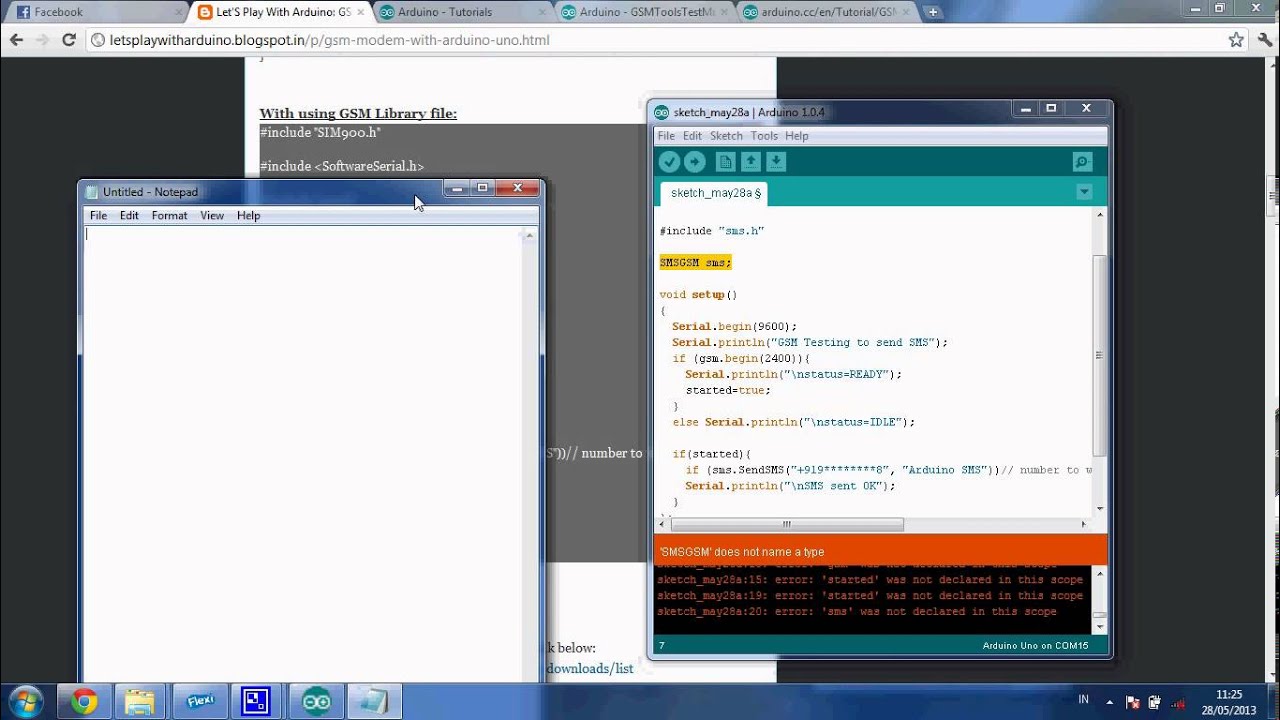Click Chrome icon in taskbar
The image size is (1280, 720).
click(x=83, y=702)
